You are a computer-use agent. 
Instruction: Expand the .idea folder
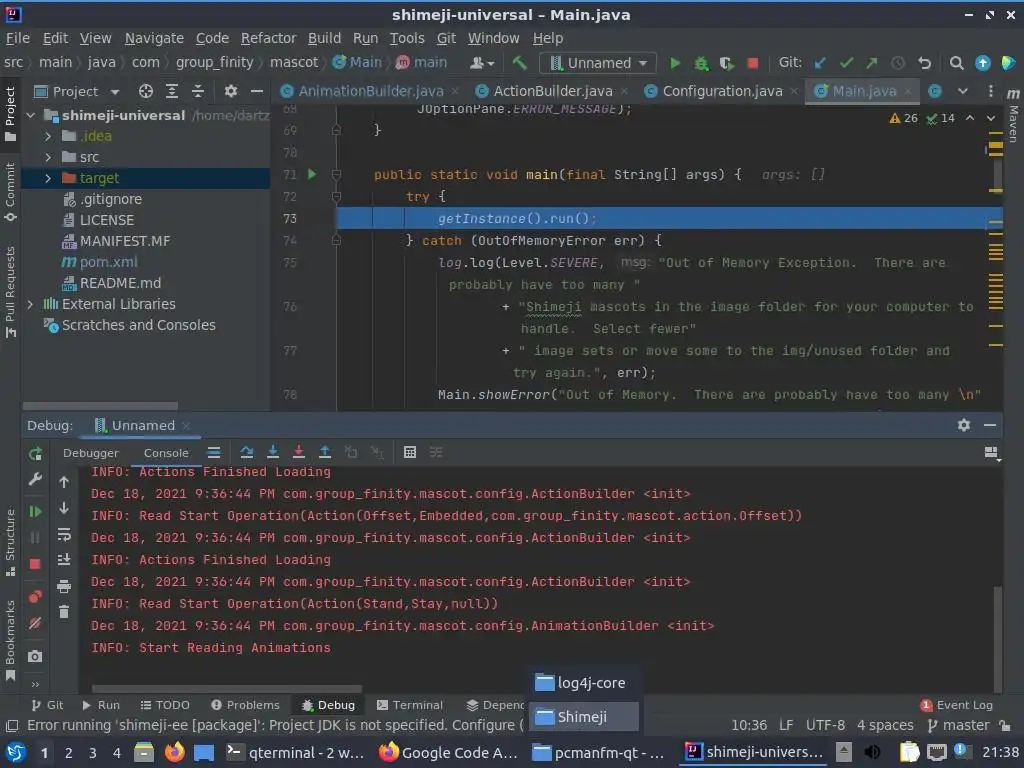coord(48,136)
